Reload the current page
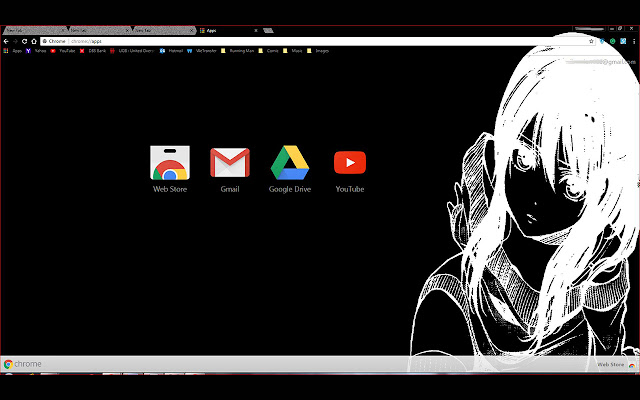 tap(24, 41)
